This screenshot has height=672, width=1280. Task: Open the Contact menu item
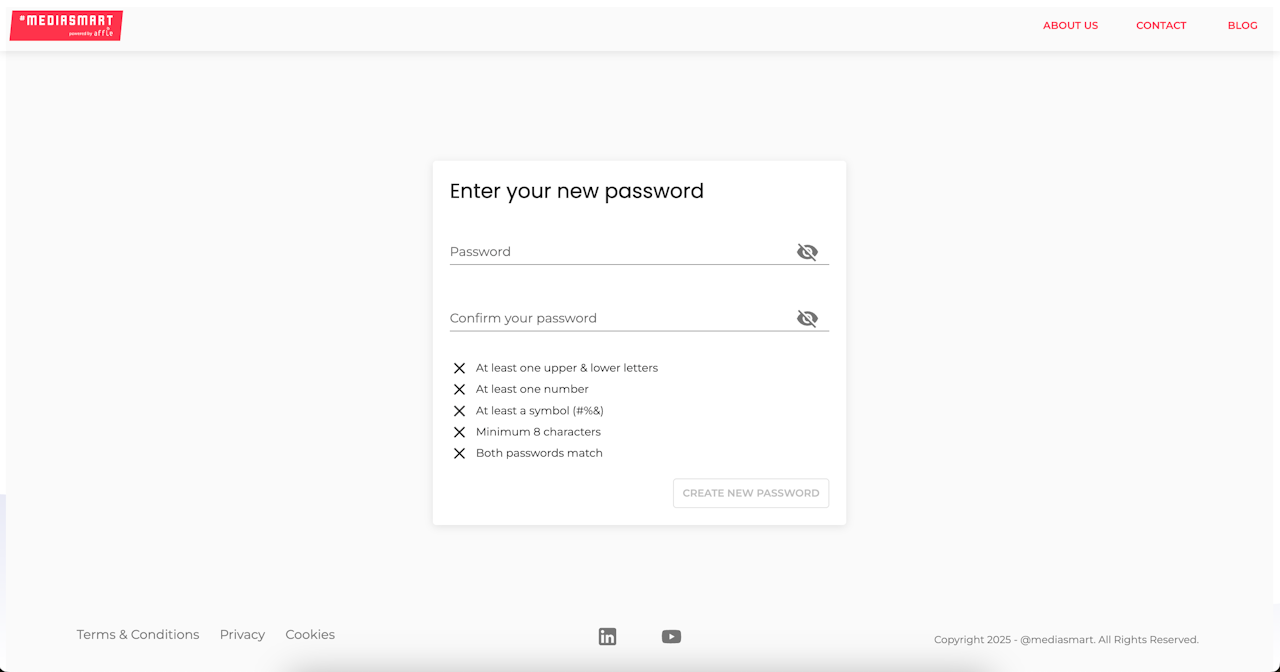point(1161,26)
